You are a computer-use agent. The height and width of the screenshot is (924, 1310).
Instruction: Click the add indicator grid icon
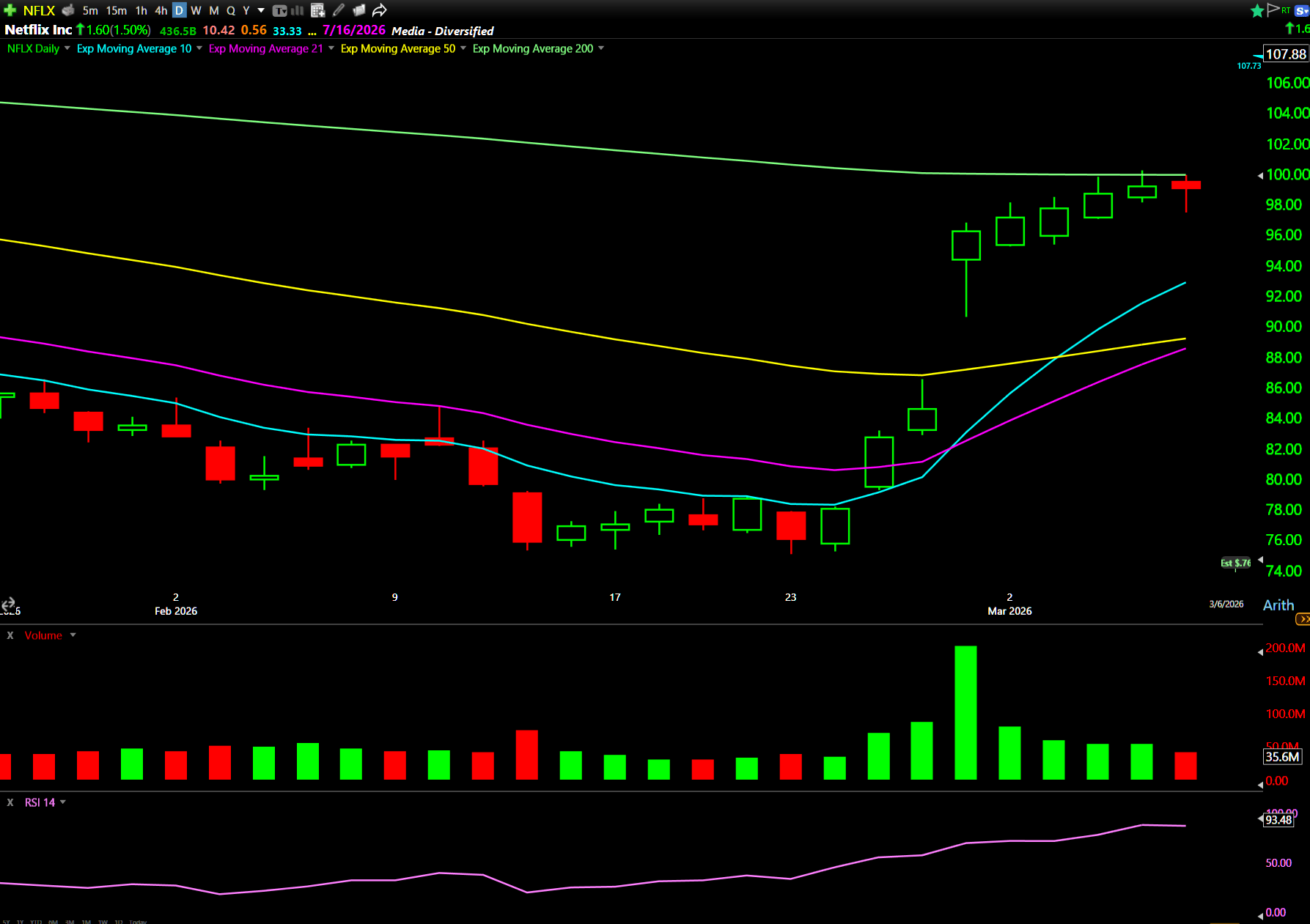point(317,10)
